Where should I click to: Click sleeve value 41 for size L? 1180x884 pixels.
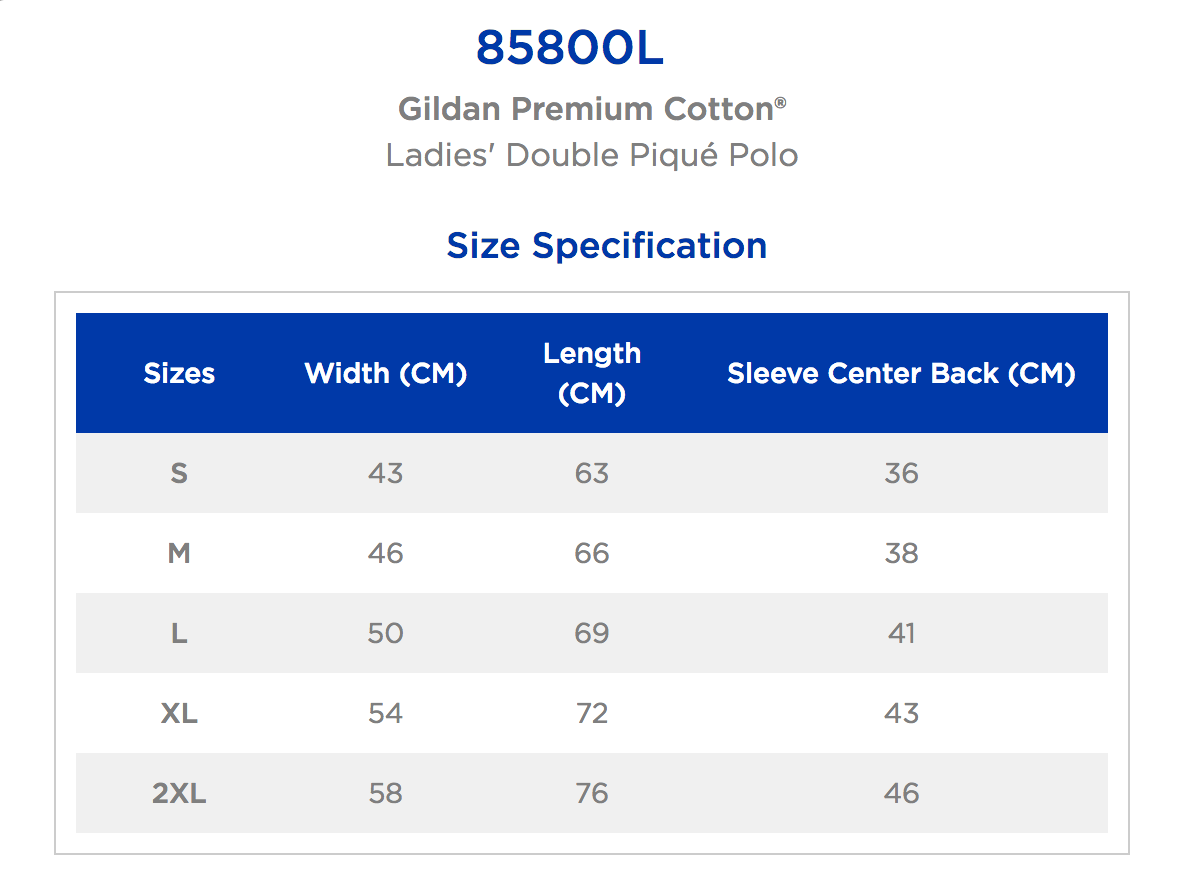click(x=901, y=633)
